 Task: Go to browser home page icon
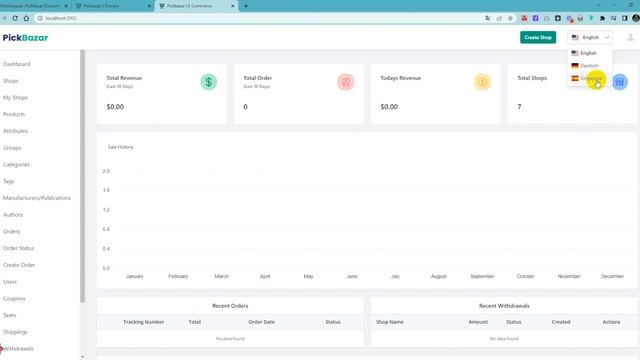pyautogui.click(x=26, y=18)
